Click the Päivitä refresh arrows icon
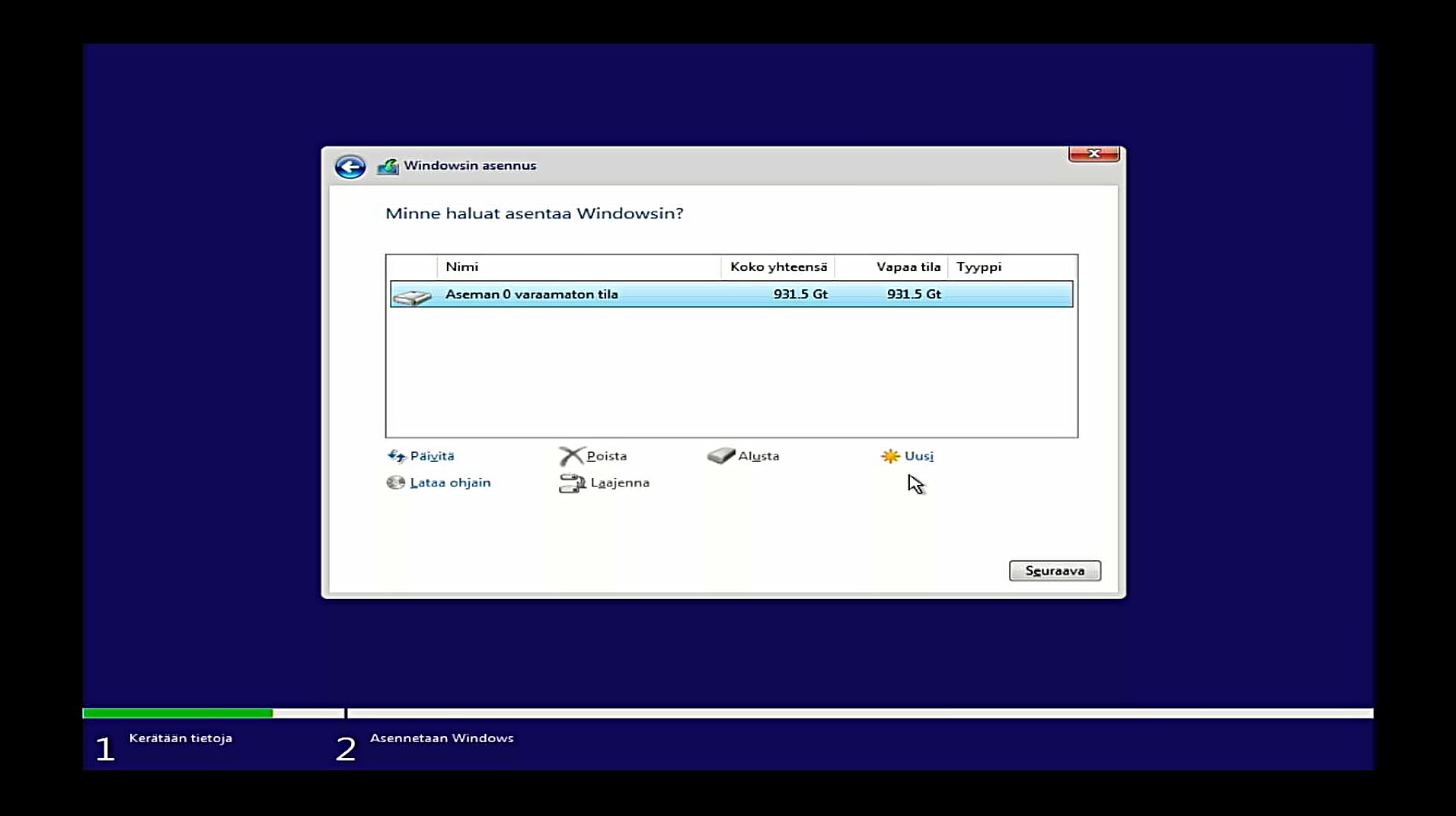 point(397,456)
